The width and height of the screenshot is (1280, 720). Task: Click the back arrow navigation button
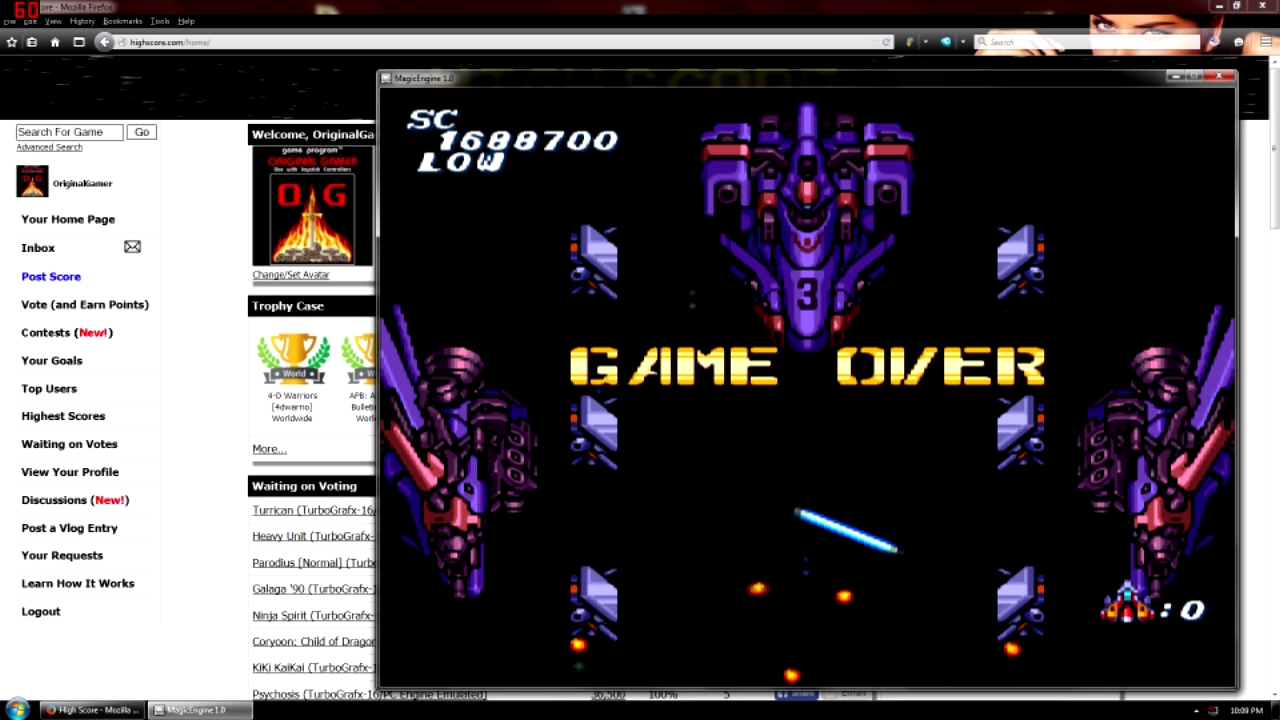click(x=104, y=42)
